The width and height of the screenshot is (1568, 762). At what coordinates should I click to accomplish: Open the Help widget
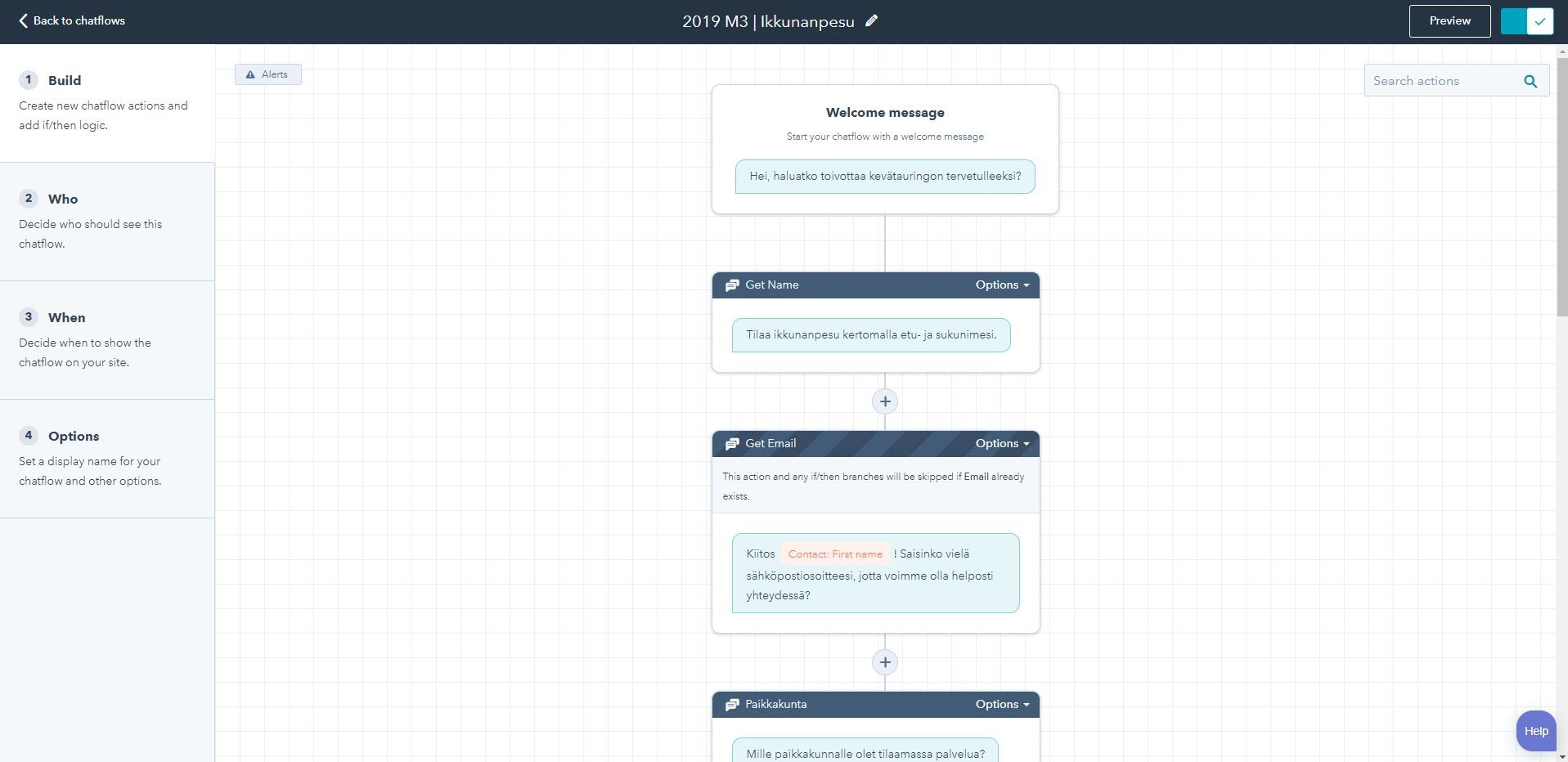tap(1535, 730)
